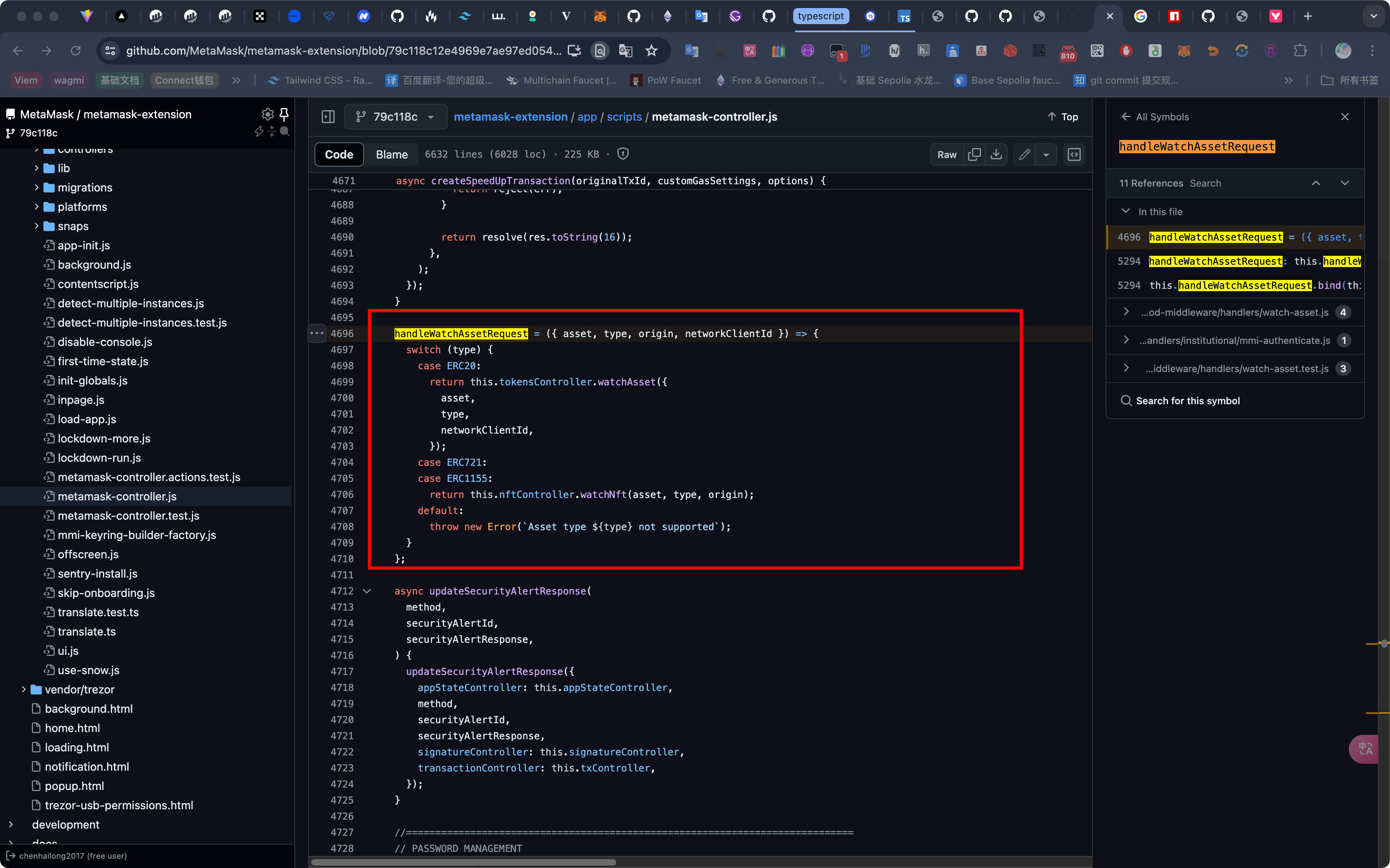The width and height of the screenshot is (1390, 868).
Task: Expand watch-asset.test.js references
Action: pos(1126,368)
